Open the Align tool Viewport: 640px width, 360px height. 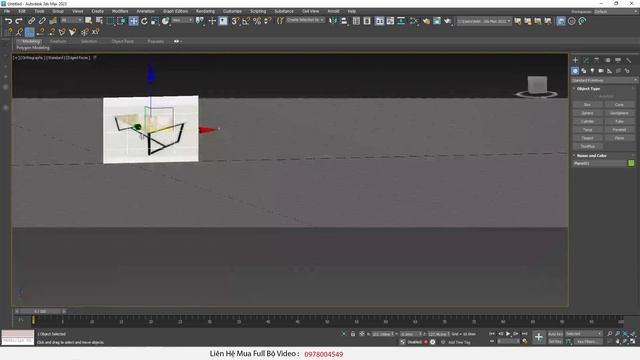344,21
